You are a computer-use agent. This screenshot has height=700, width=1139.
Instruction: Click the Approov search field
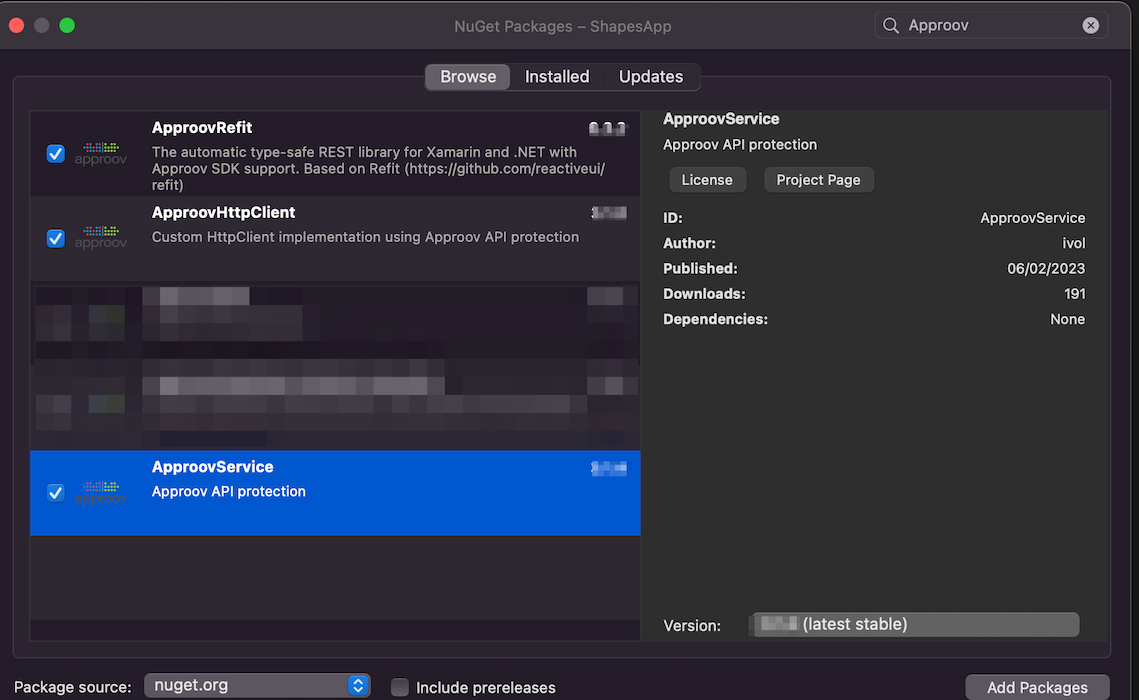[x=992, y=25]
